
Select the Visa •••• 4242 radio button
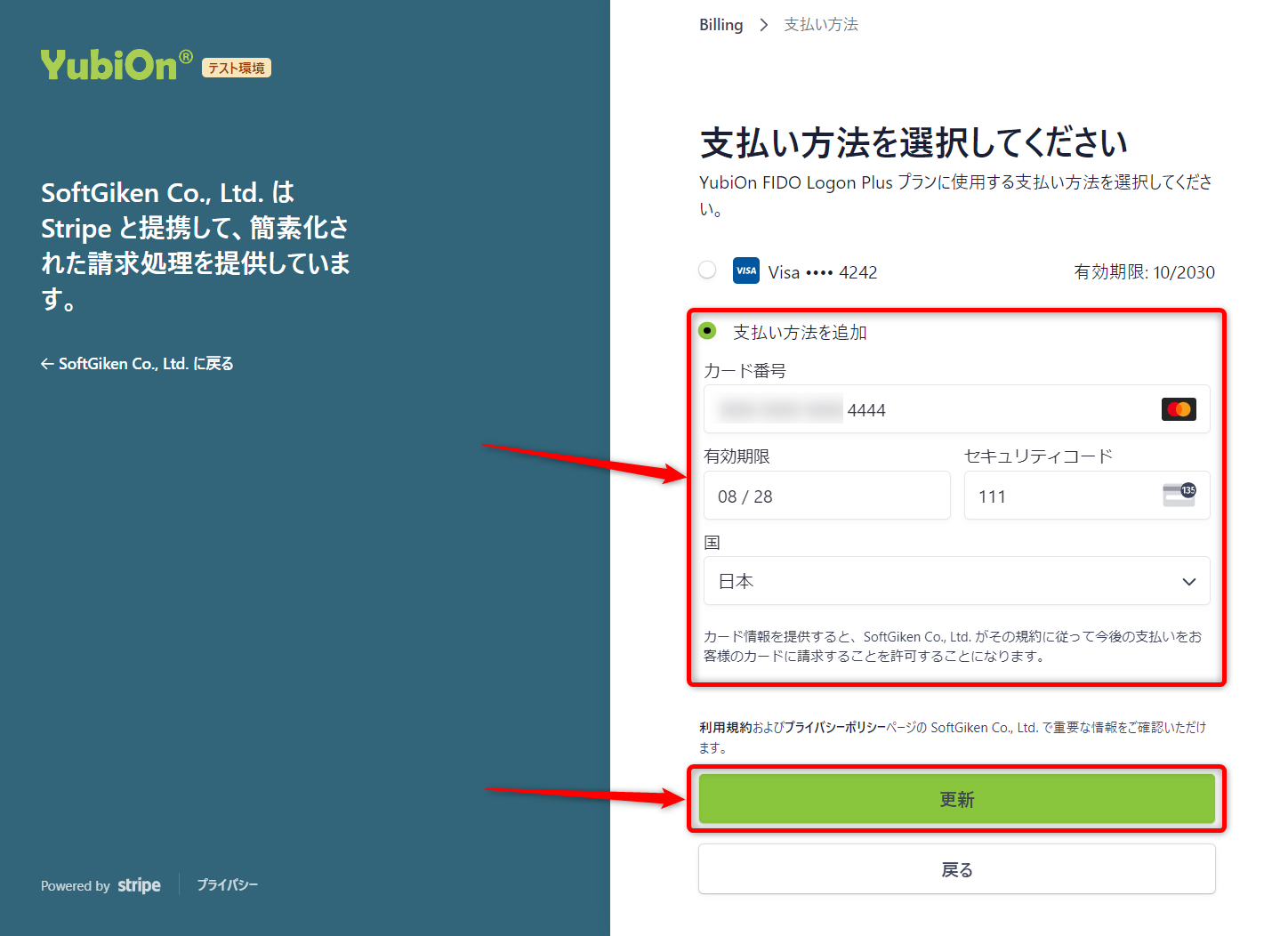(x=707, y=270)
